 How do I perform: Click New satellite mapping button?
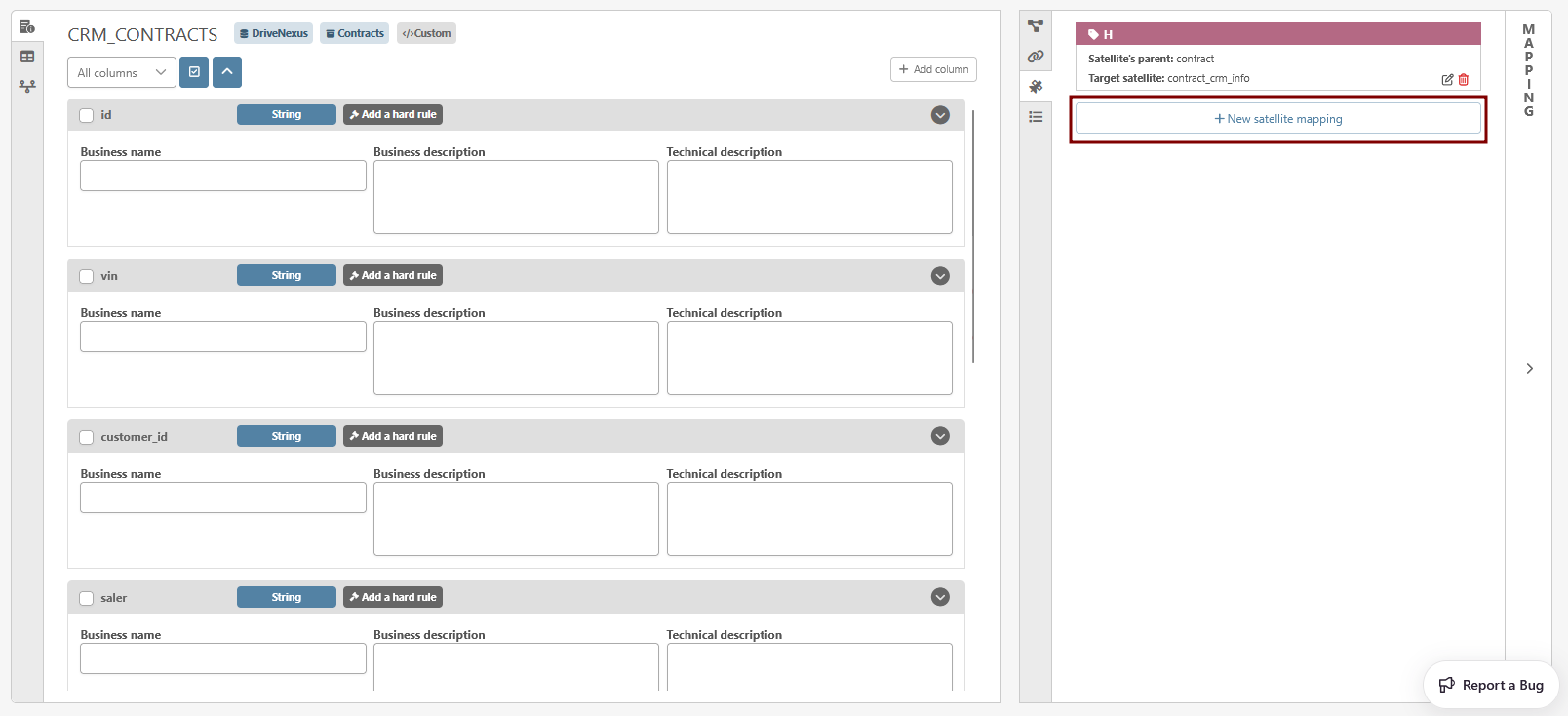(1277, 119)
